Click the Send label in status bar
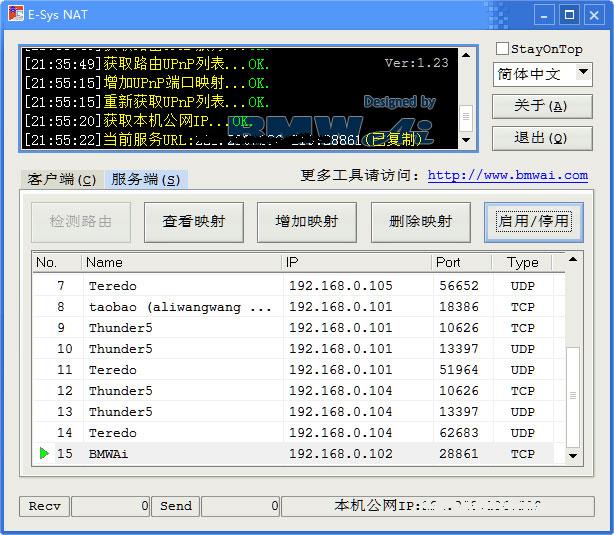Screen dimensions: 614x535 (176, 506)
